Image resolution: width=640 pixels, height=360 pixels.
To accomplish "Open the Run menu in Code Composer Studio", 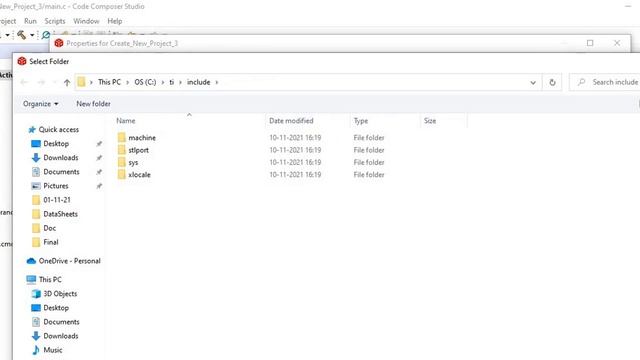I will [x=30, y=21].
